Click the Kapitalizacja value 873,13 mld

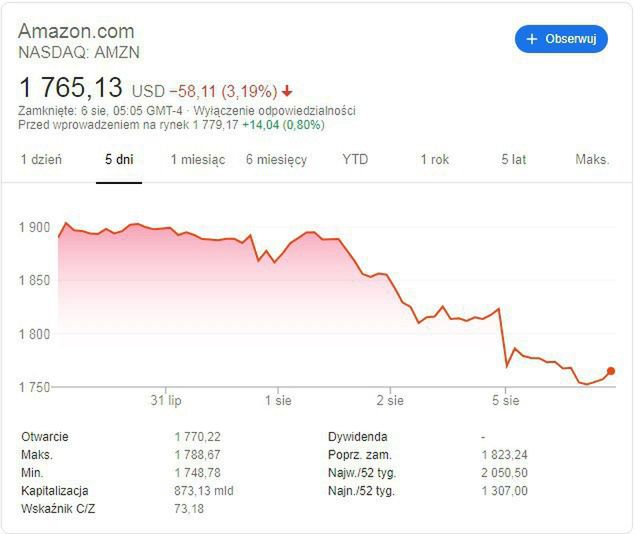point(204,491)
